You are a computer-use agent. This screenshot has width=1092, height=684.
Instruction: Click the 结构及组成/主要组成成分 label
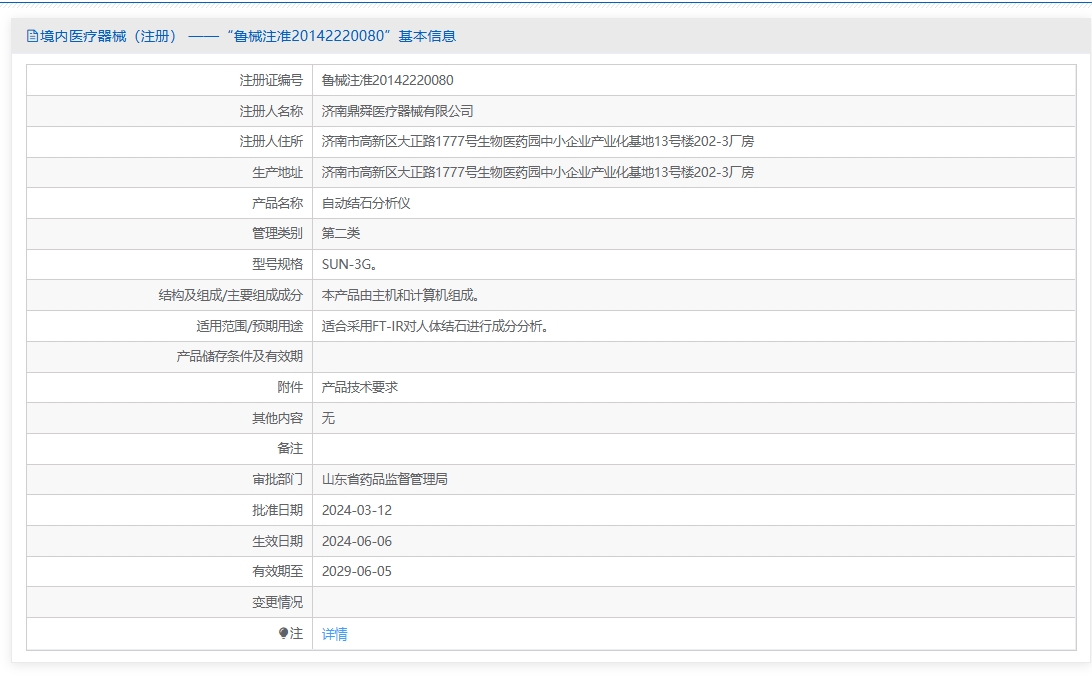(x=231, y=295)
